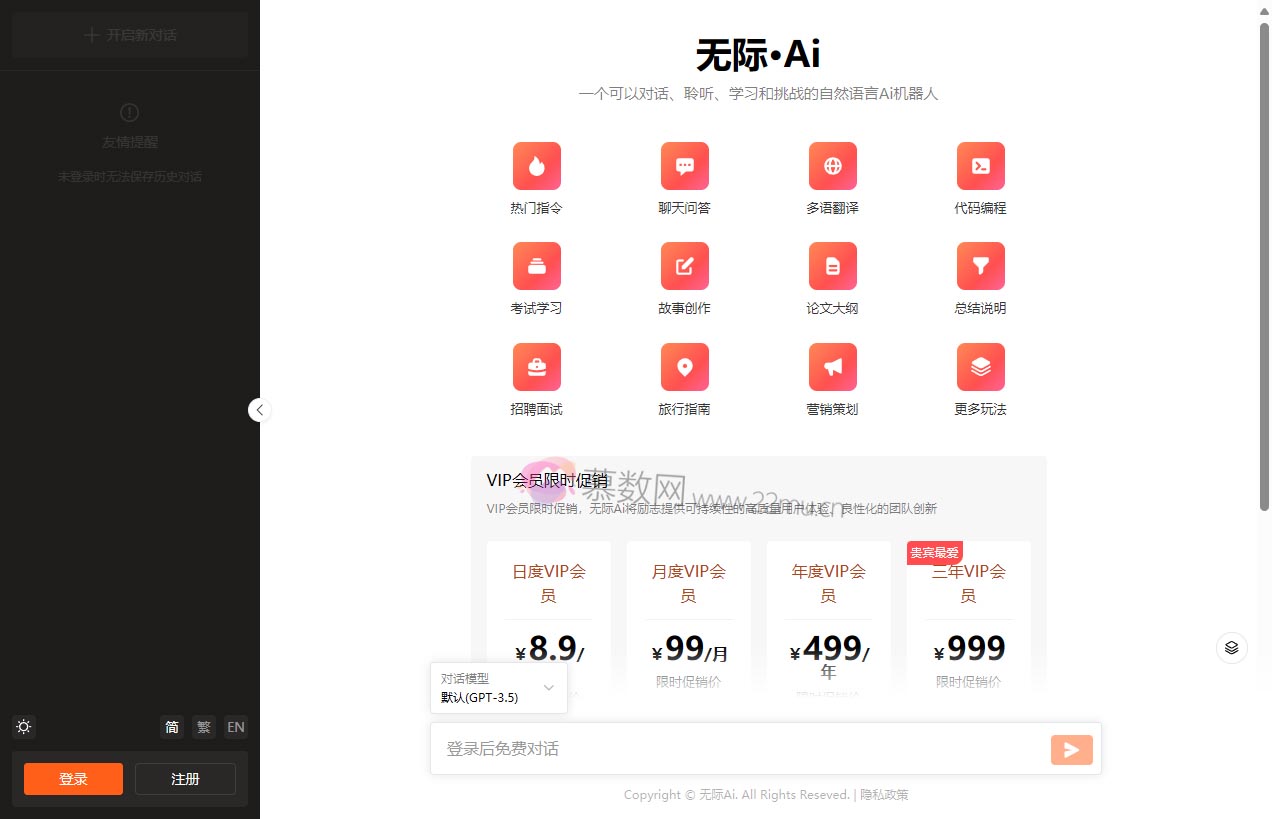
Task: Open the 聊天问答 chat Q&A icon
Action: (684, 166)
